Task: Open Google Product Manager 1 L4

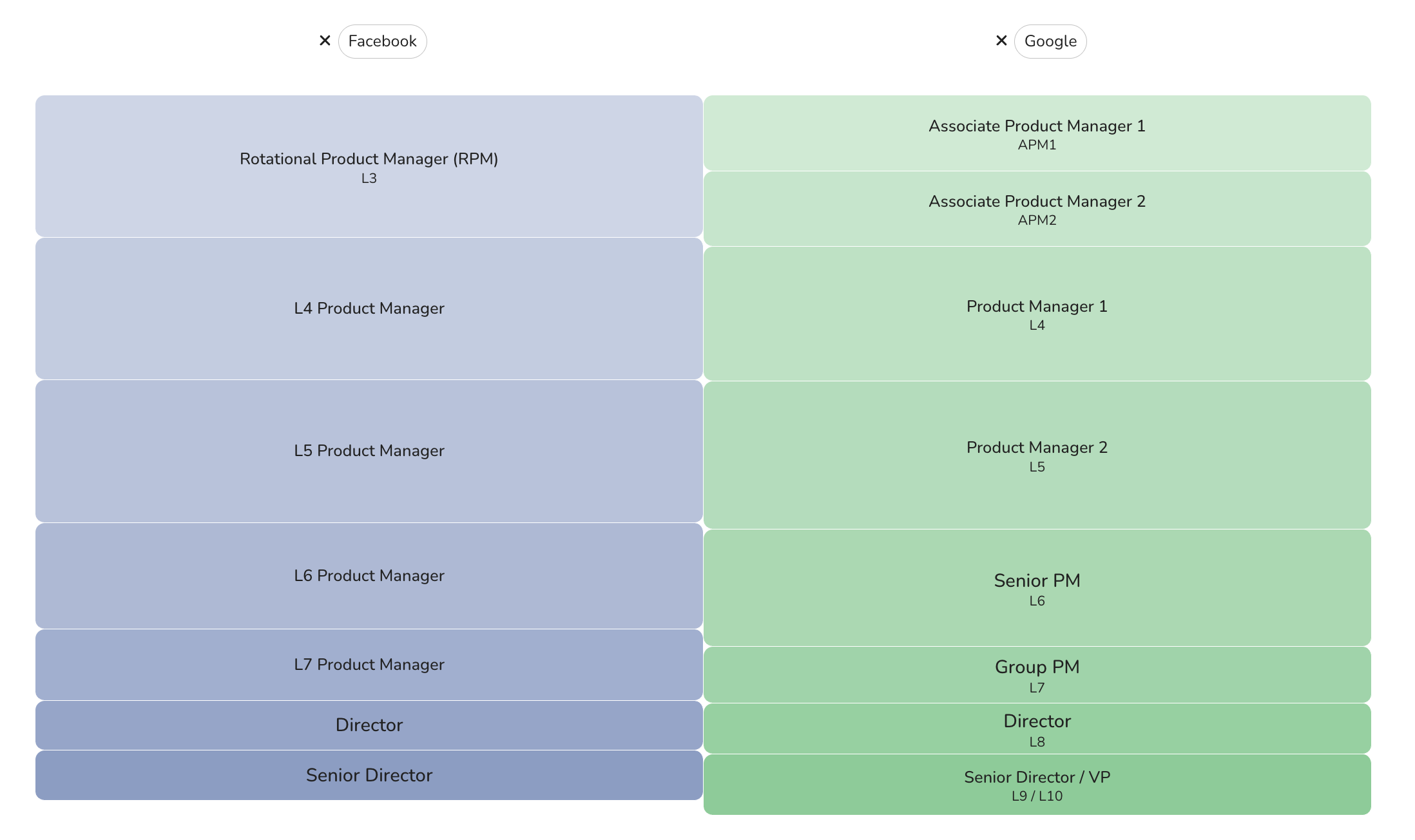Action: point(1037,314)
